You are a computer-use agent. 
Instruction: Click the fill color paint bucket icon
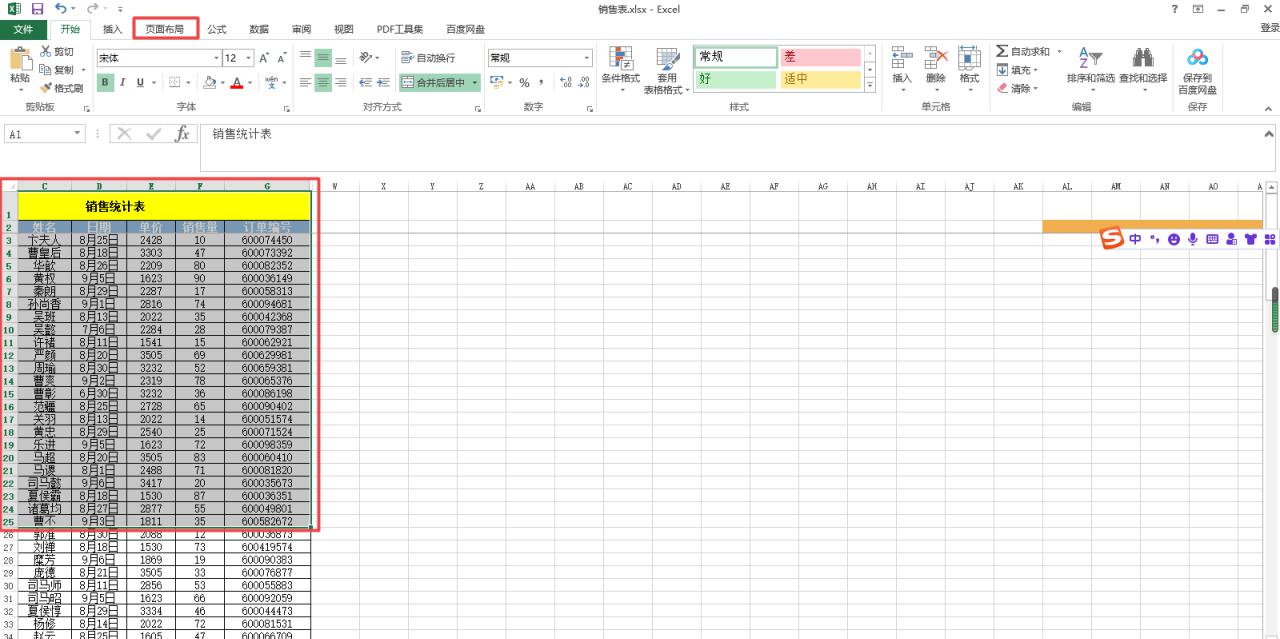click(210, 83)
